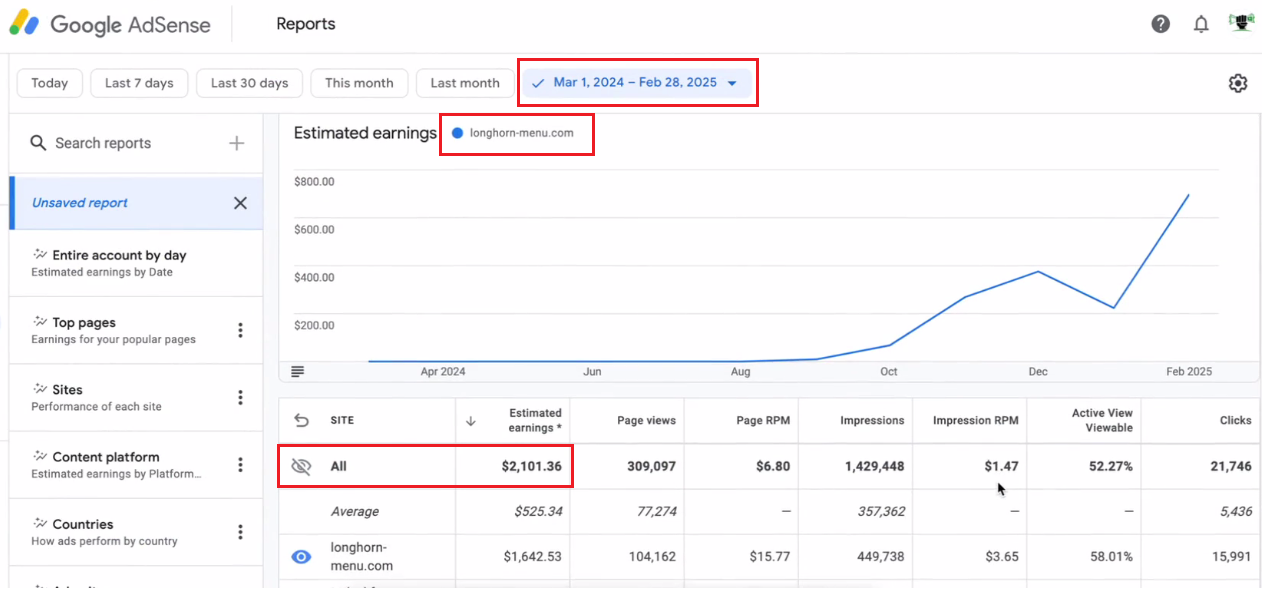Image resolution: width=1262 pixels, height=590 pixels.
Task: Select the This month filter
Action: [x=359, y=83]
